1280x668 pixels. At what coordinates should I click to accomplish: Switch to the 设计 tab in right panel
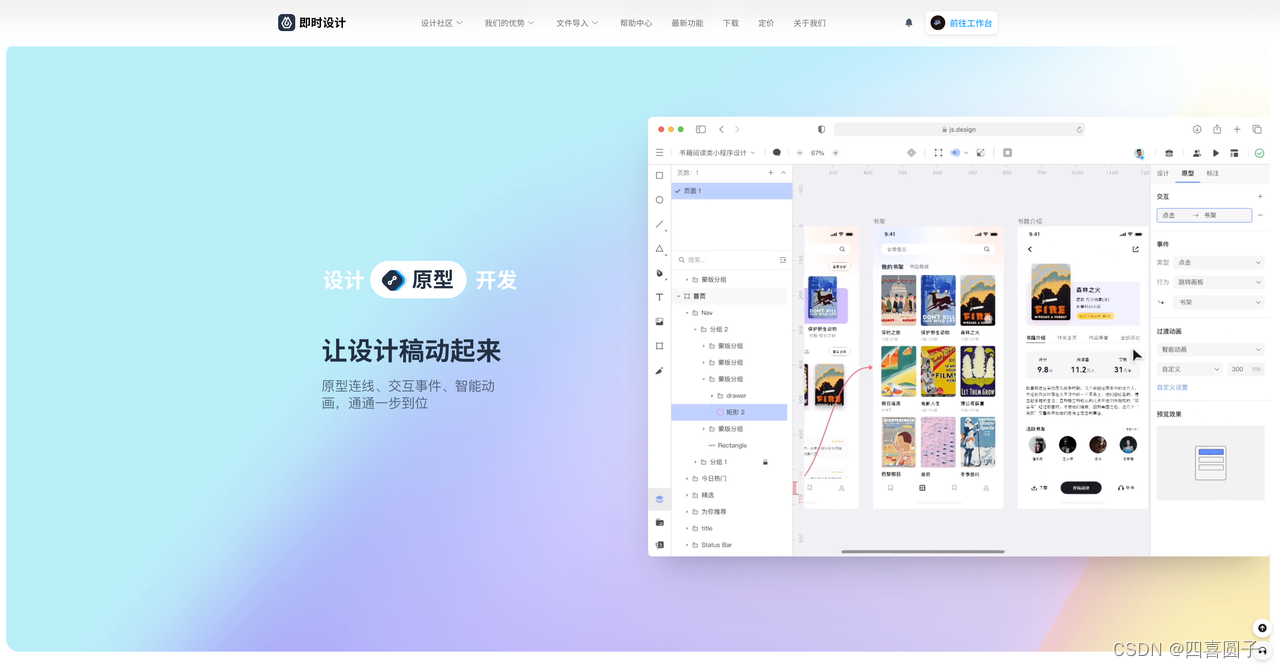[x=1162, y=172]
